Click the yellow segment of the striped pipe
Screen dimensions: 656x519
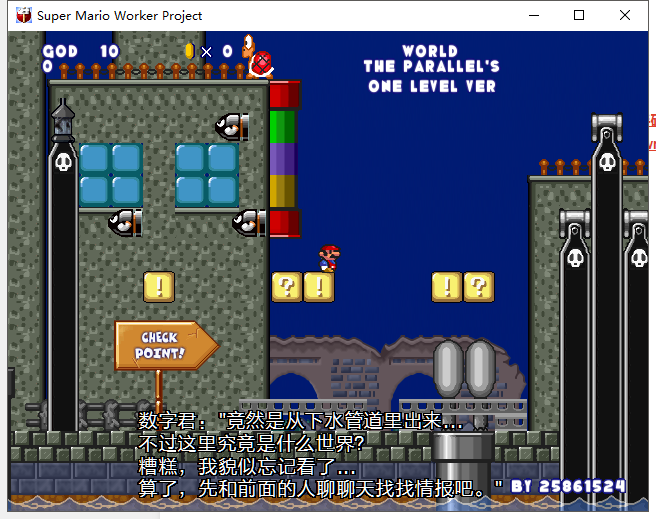(283, 191)
